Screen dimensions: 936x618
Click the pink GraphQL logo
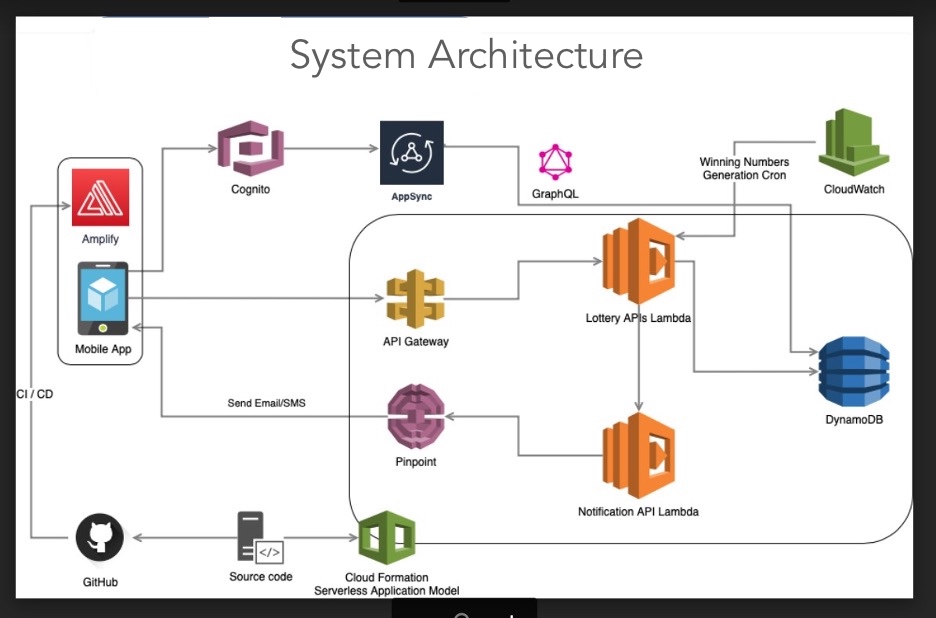[555, 162]
